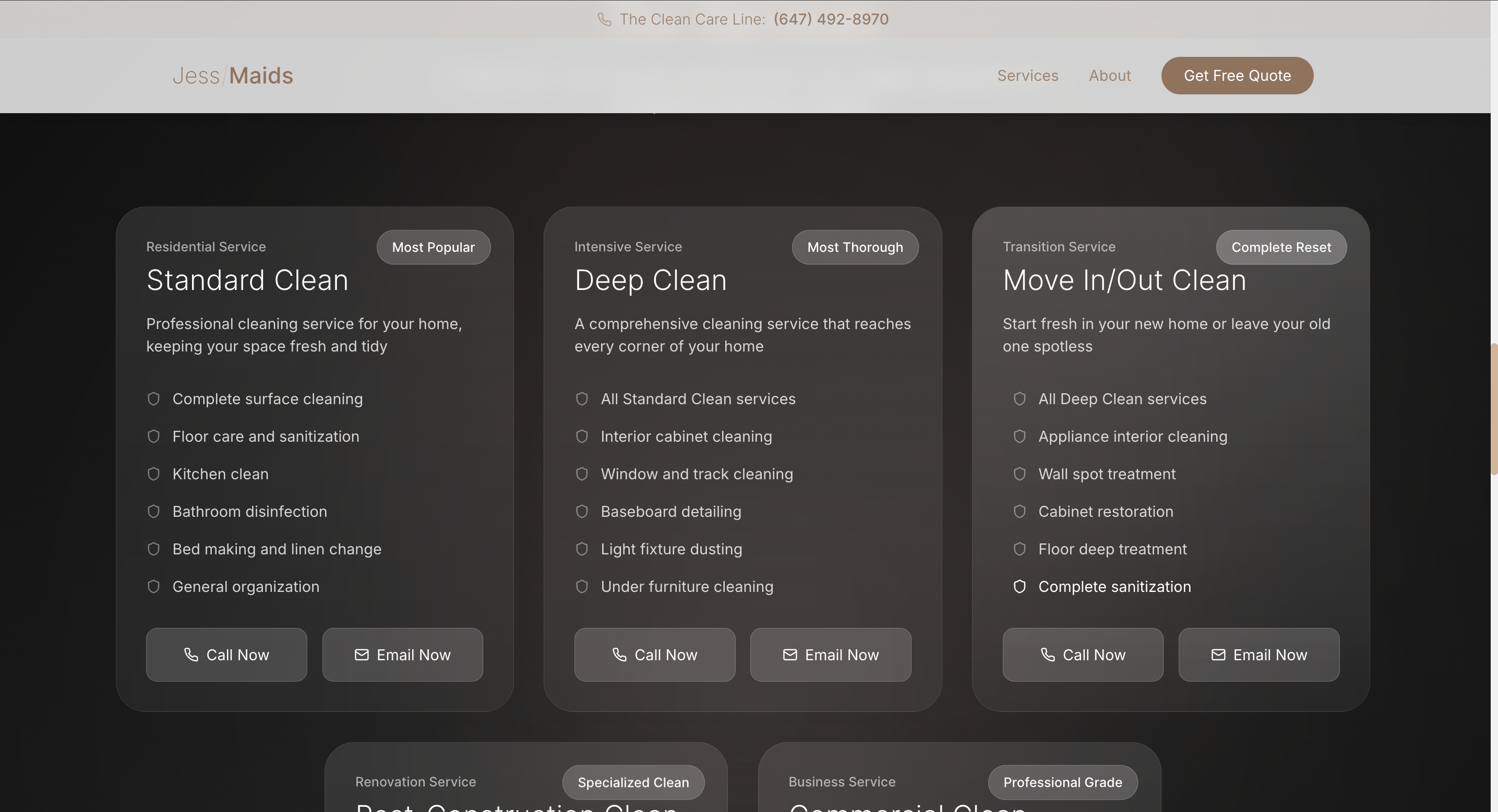Click Call Now for Move In/Out Clean
This screenshot has height=812, width=1498.
tap(1082, 655)
